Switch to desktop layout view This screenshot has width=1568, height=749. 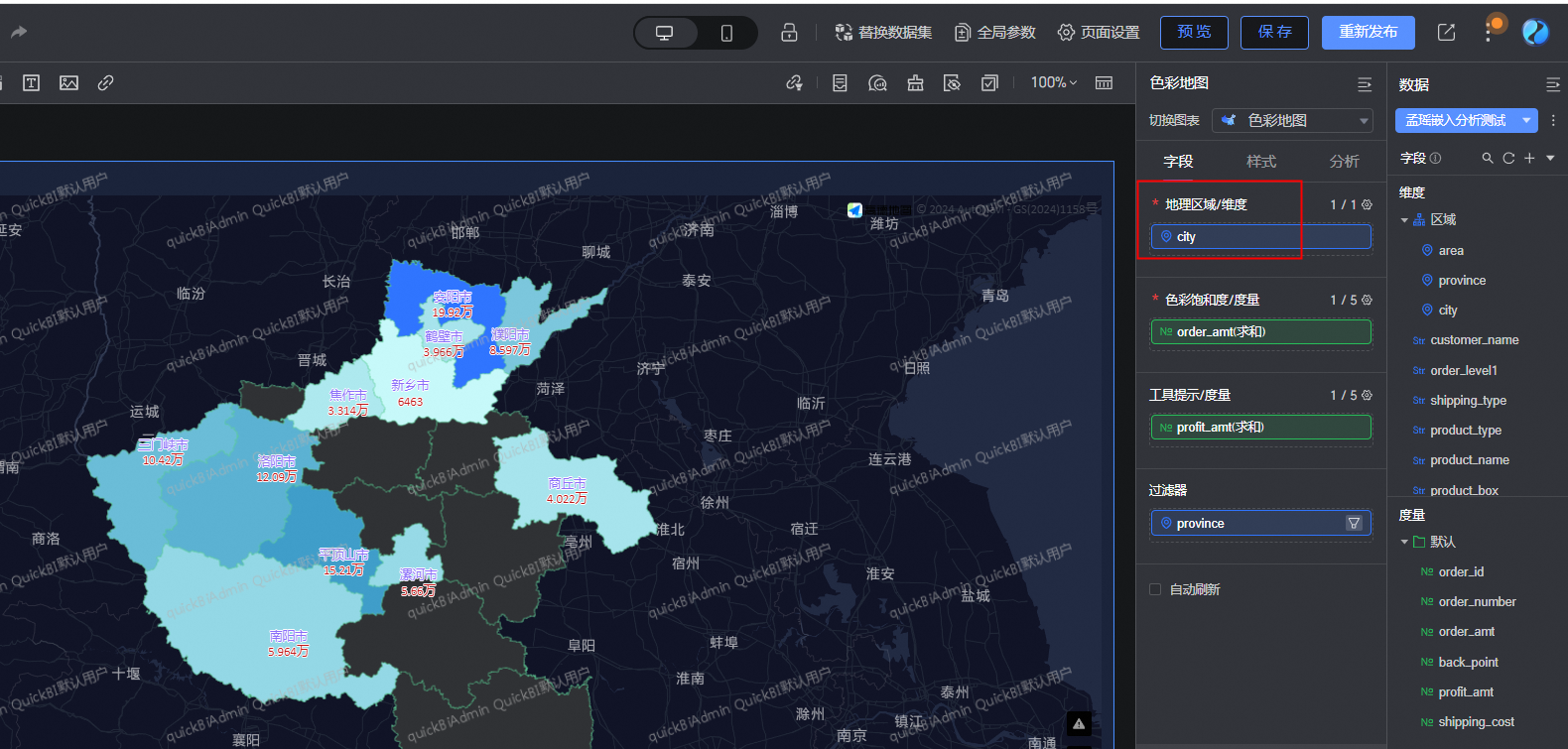(664, 33)
